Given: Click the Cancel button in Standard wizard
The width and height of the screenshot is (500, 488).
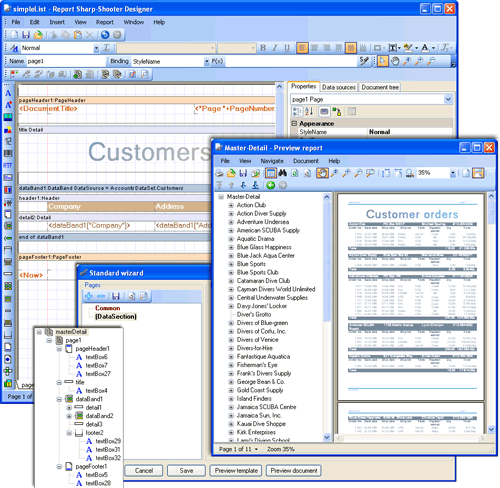Looking at the screenshot, I should tap(144, 471).
